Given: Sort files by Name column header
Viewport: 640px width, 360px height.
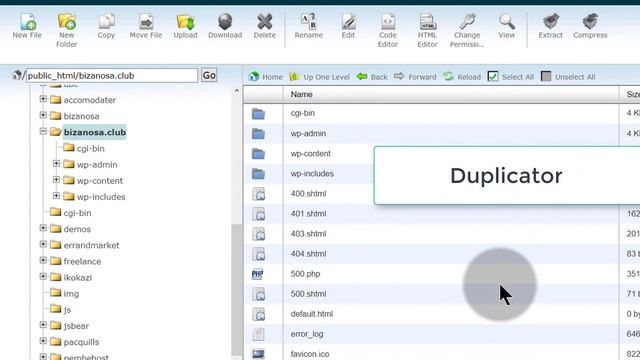Looking at the screenshot, I should (302, 94).
